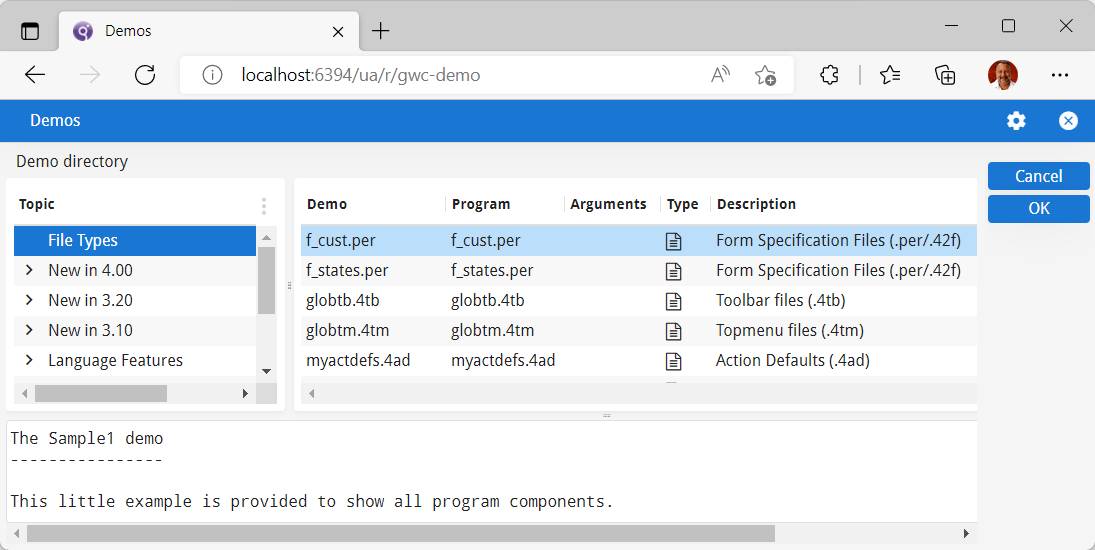
Task: Confirm with the OK button
Action: pos(1038,209)
